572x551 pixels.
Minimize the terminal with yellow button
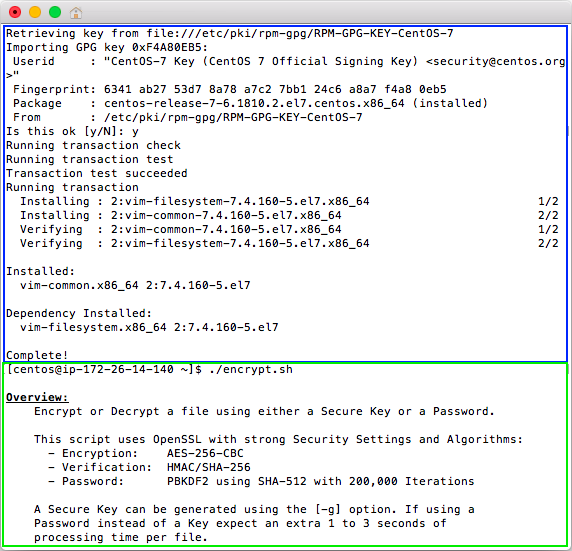[x=35, y=12]
